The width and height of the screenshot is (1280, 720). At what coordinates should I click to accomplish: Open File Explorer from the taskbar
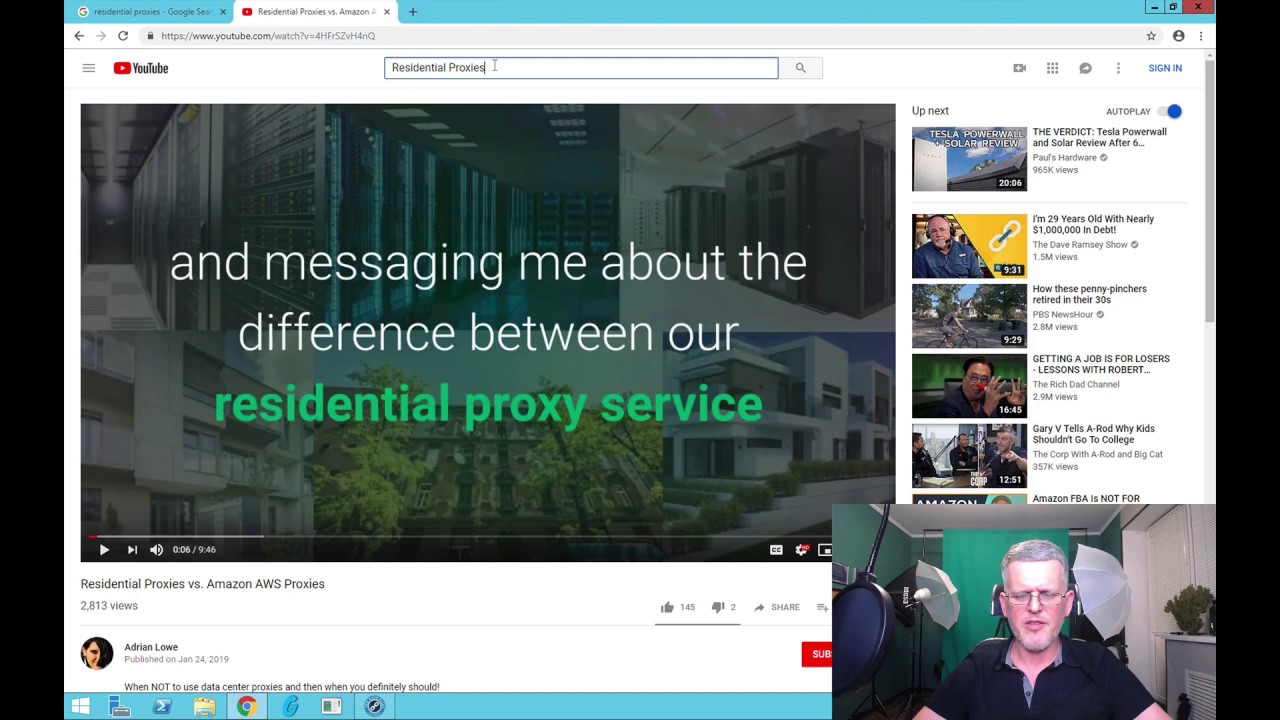[204, 707]
